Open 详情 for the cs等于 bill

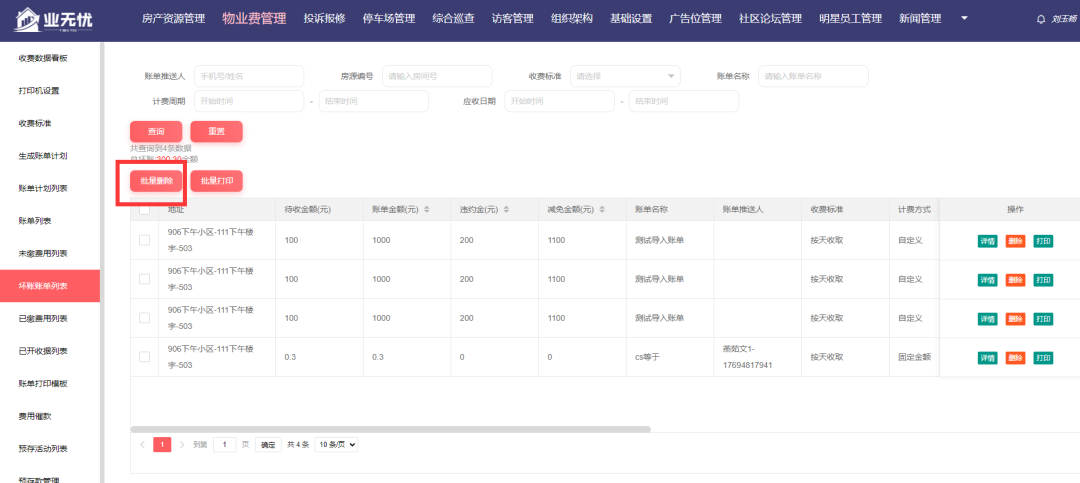tap(987, 358)
